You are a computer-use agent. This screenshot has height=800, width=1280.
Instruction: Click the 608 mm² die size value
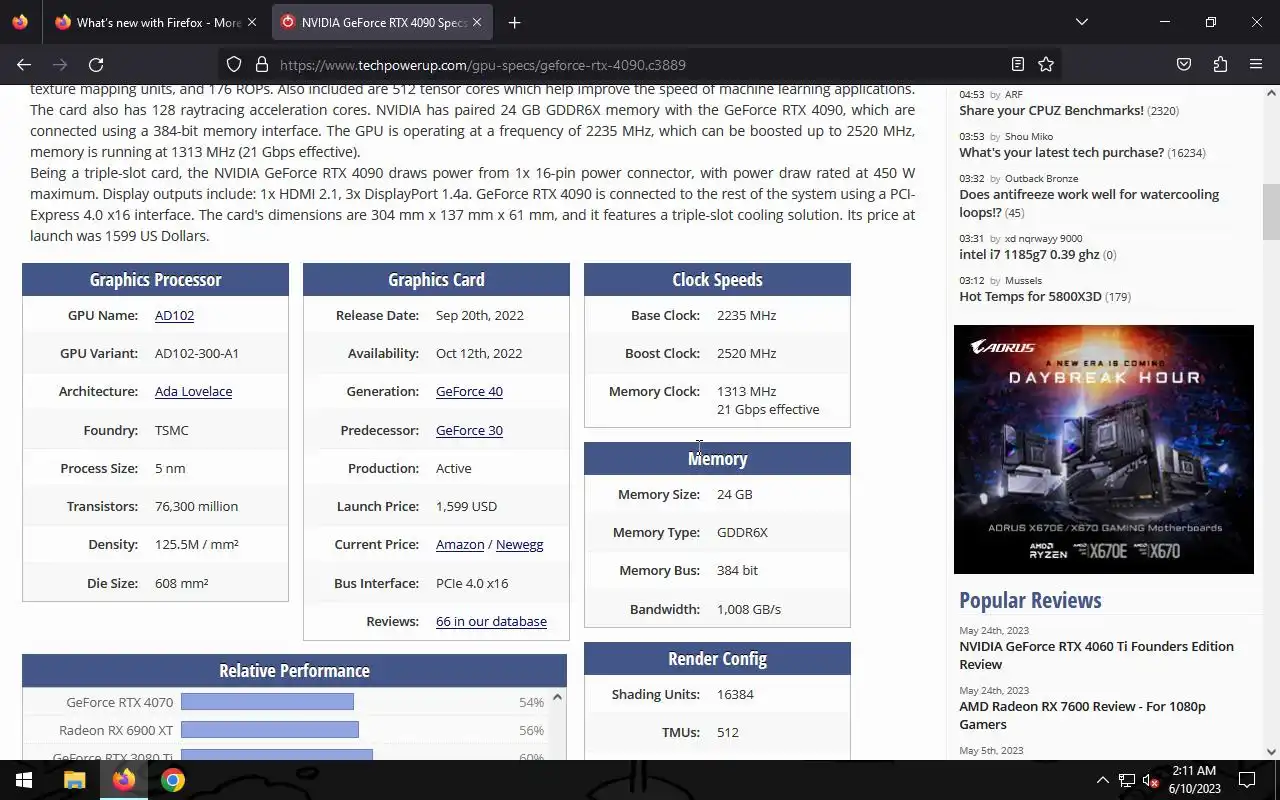181,583
